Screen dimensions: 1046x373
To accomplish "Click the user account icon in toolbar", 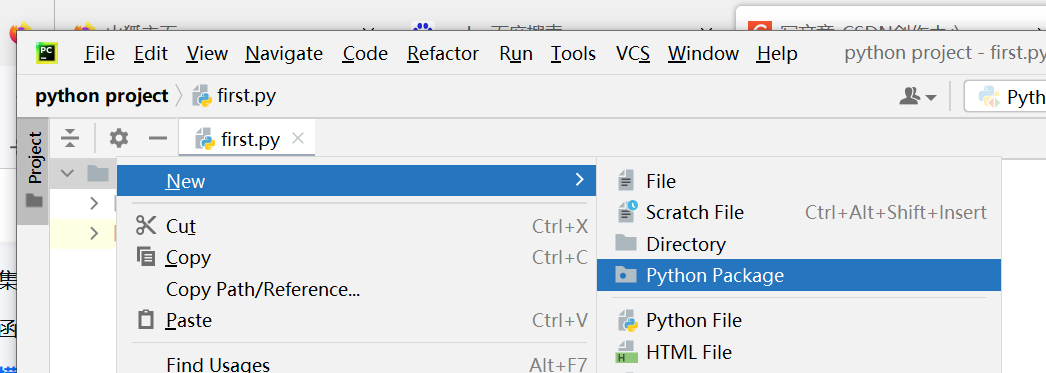I will [x=917, y=97].
